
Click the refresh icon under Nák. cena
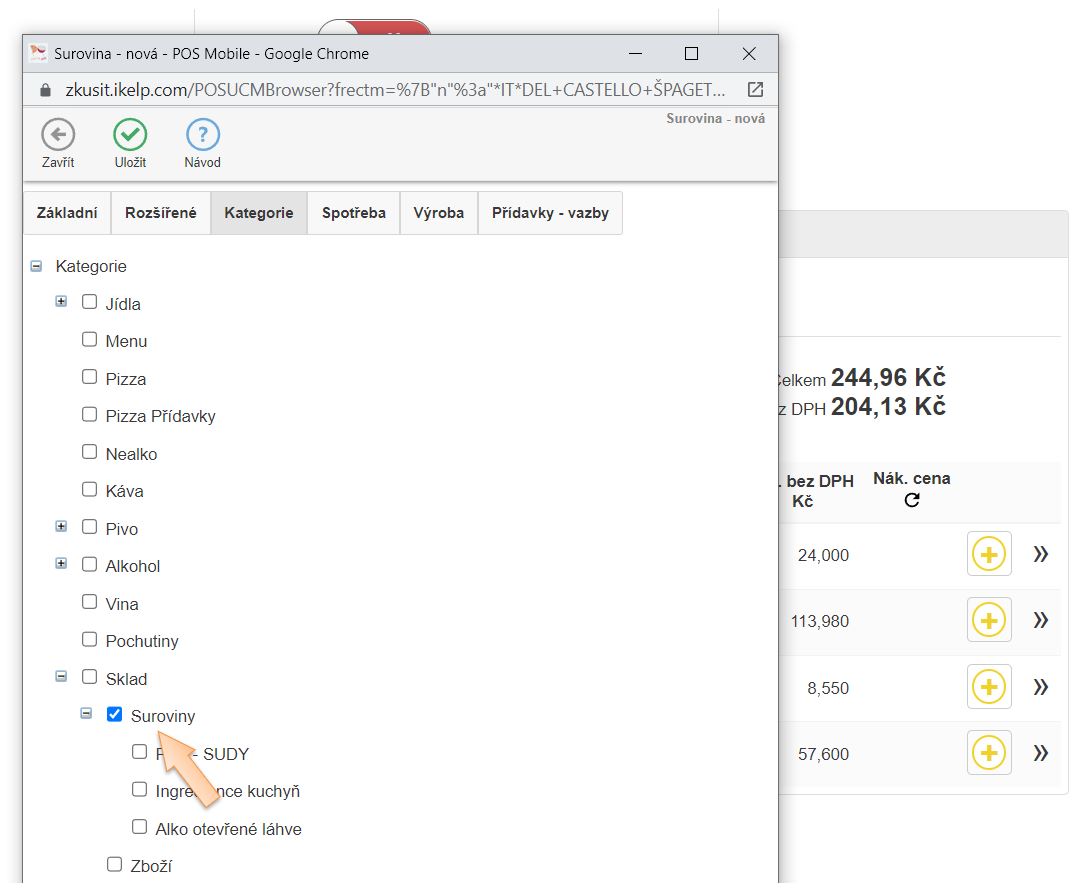[x=911, y=500]
